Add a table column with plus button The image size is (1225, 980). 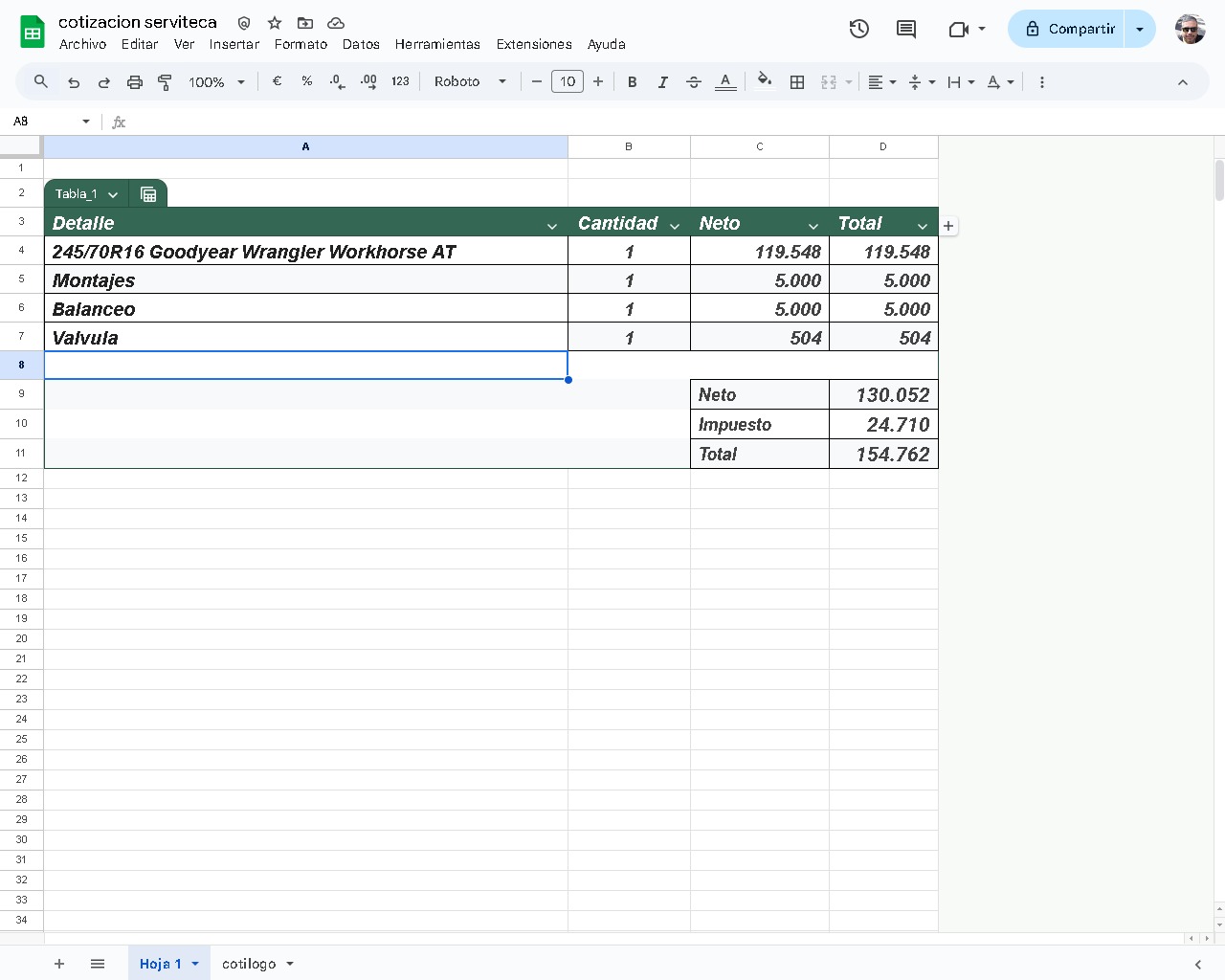coord(948,226)
